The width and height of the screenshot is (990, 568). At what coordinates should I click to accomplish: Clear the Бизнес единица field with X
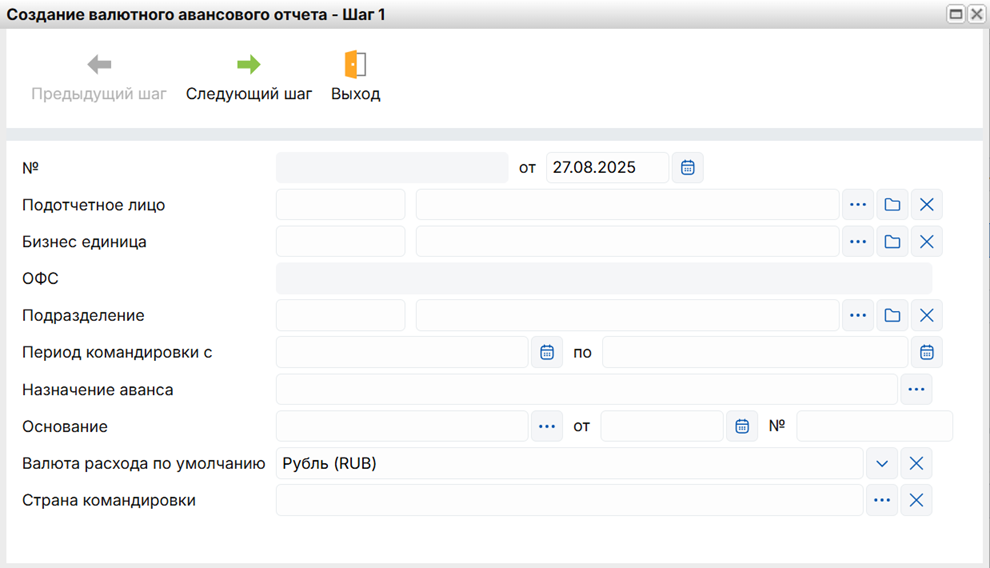pos(926,242)
